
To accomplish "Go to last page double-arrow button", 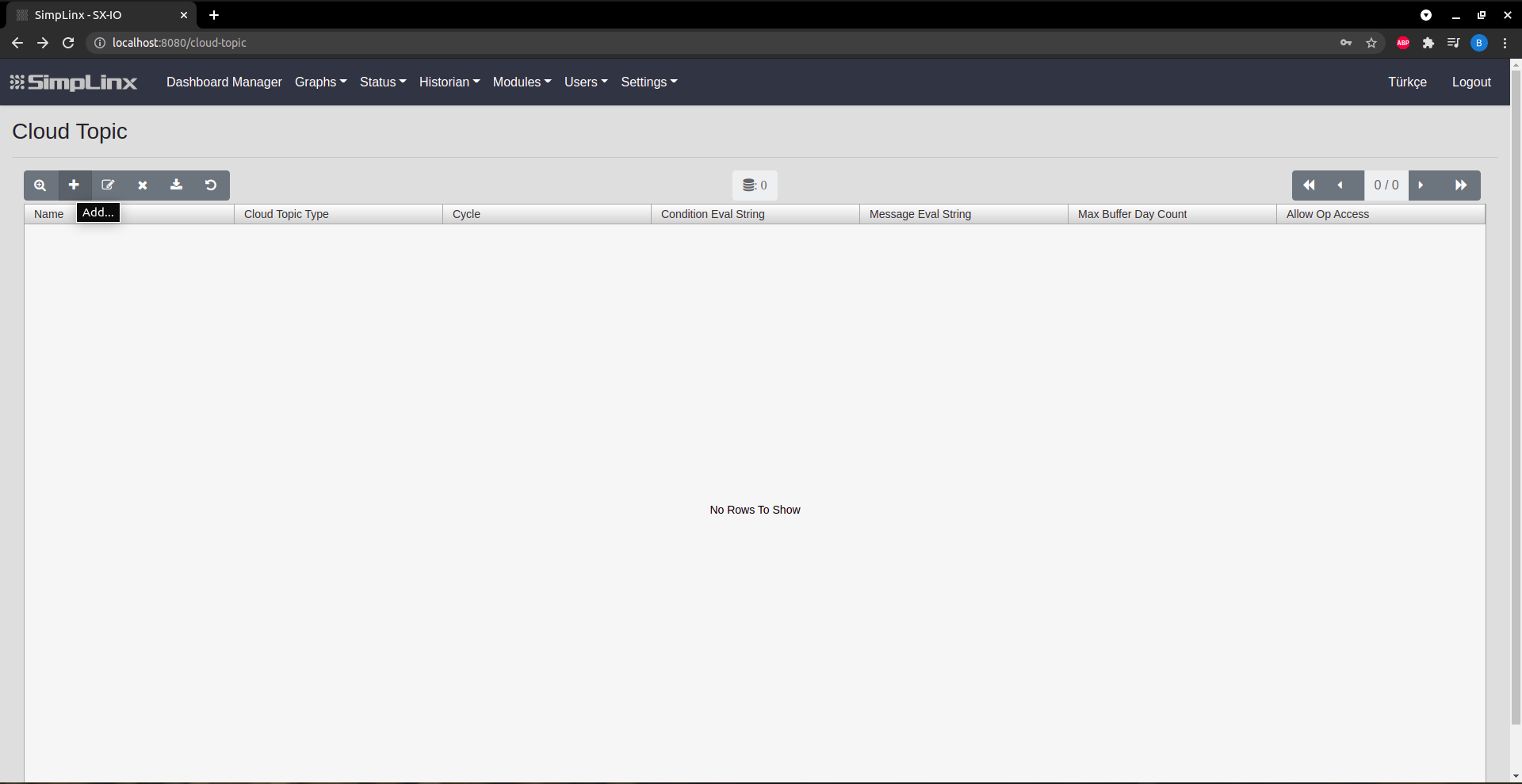I will pos(1461,185).
